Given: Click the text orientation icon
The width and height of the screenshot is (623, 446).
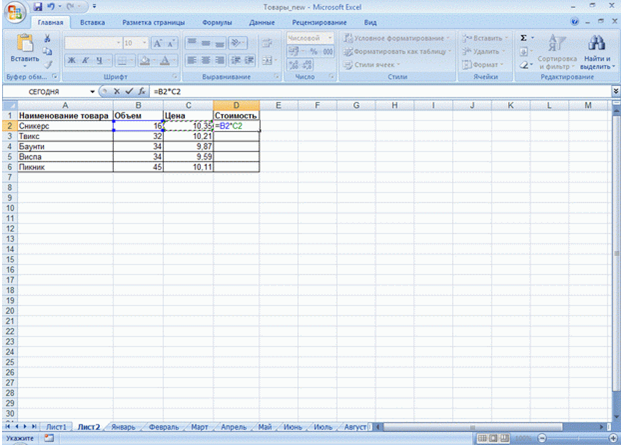Looking at the screenshot, I should tap(236, 43).
